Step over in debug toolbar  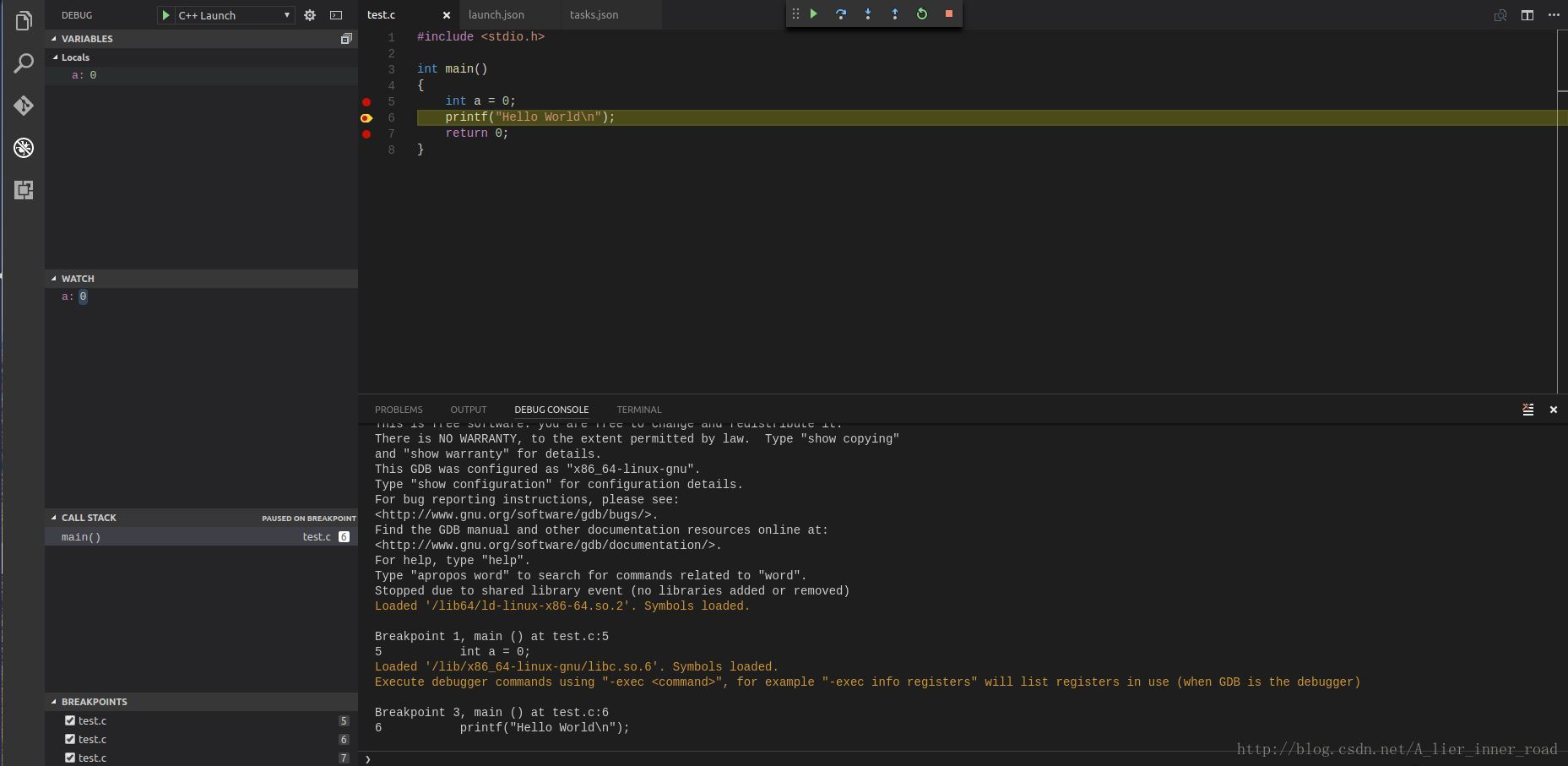pyautogui.click(x=841, y=14)
